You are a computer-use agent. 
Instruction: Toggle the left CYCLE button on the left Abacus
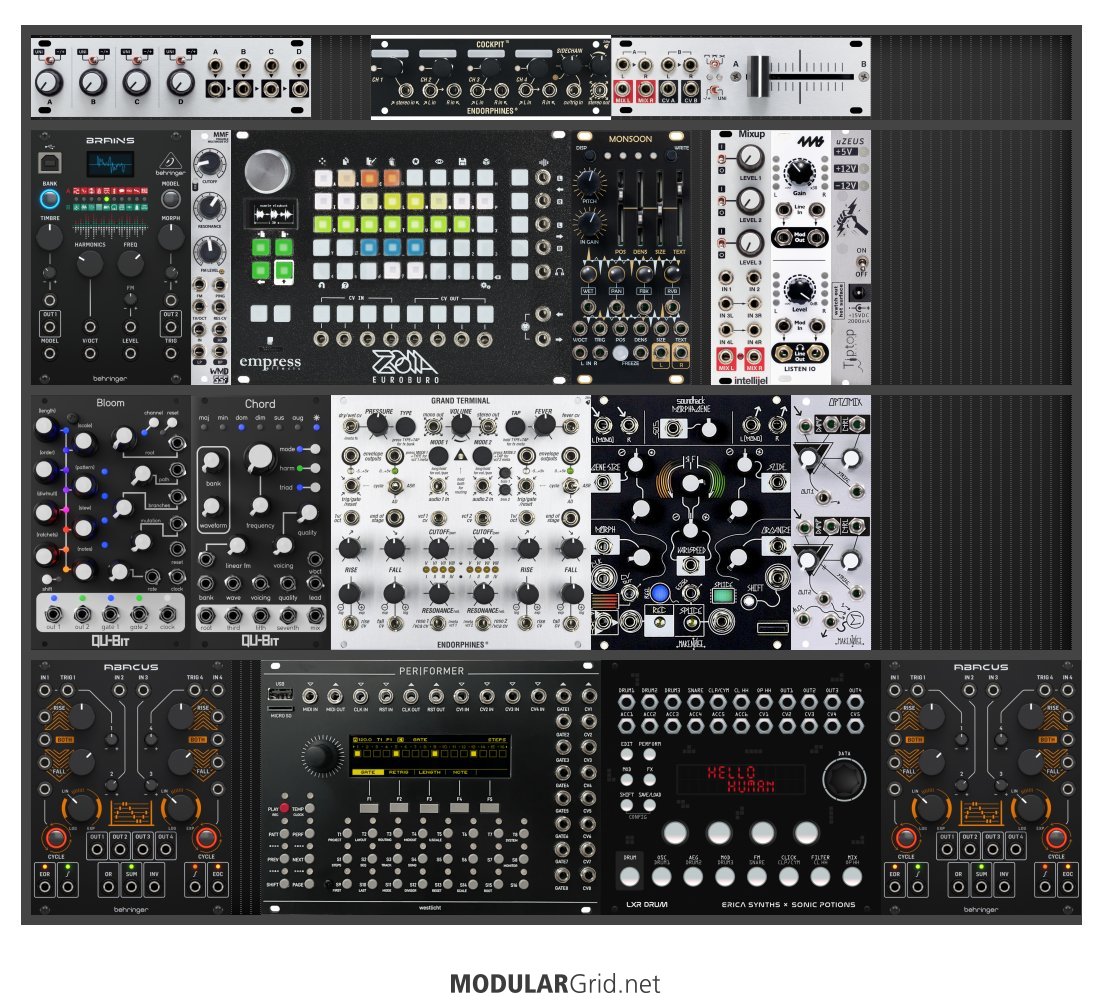(x=55, y=838)
